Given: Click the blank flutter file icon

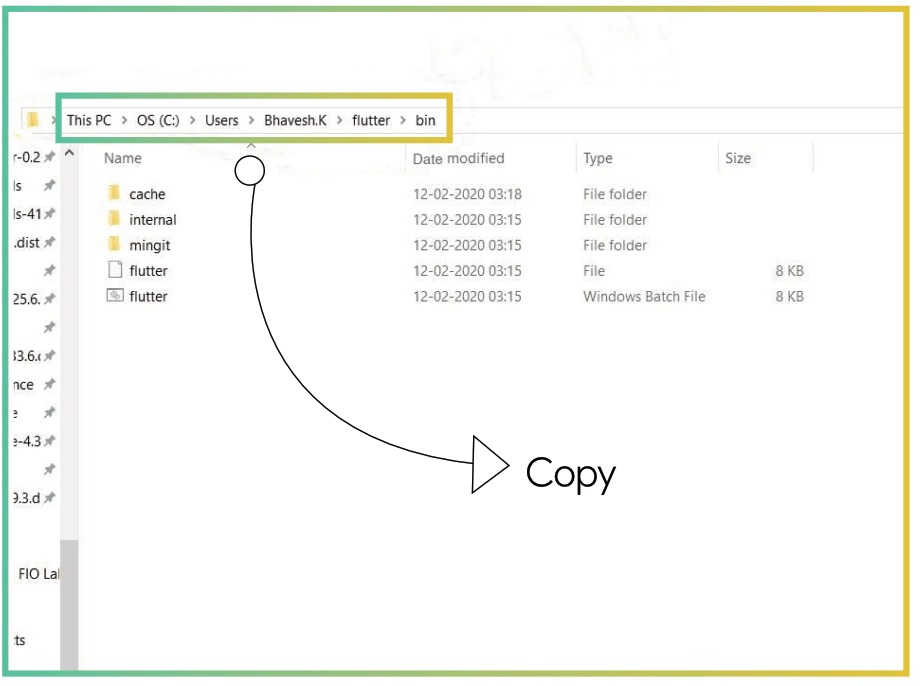Looking at the screenshot, I should click(114, 271).
